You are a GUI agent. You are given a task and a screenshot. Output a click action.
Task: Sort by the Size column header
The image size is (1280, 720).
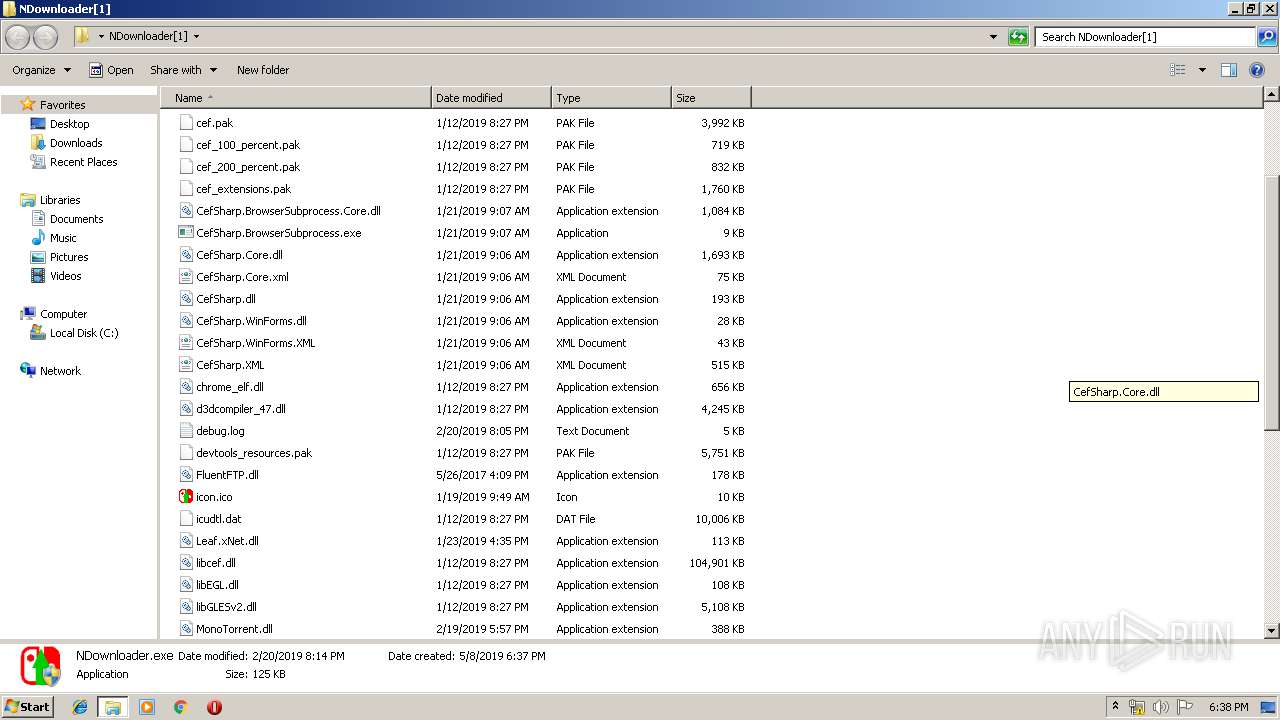point(711,98)
